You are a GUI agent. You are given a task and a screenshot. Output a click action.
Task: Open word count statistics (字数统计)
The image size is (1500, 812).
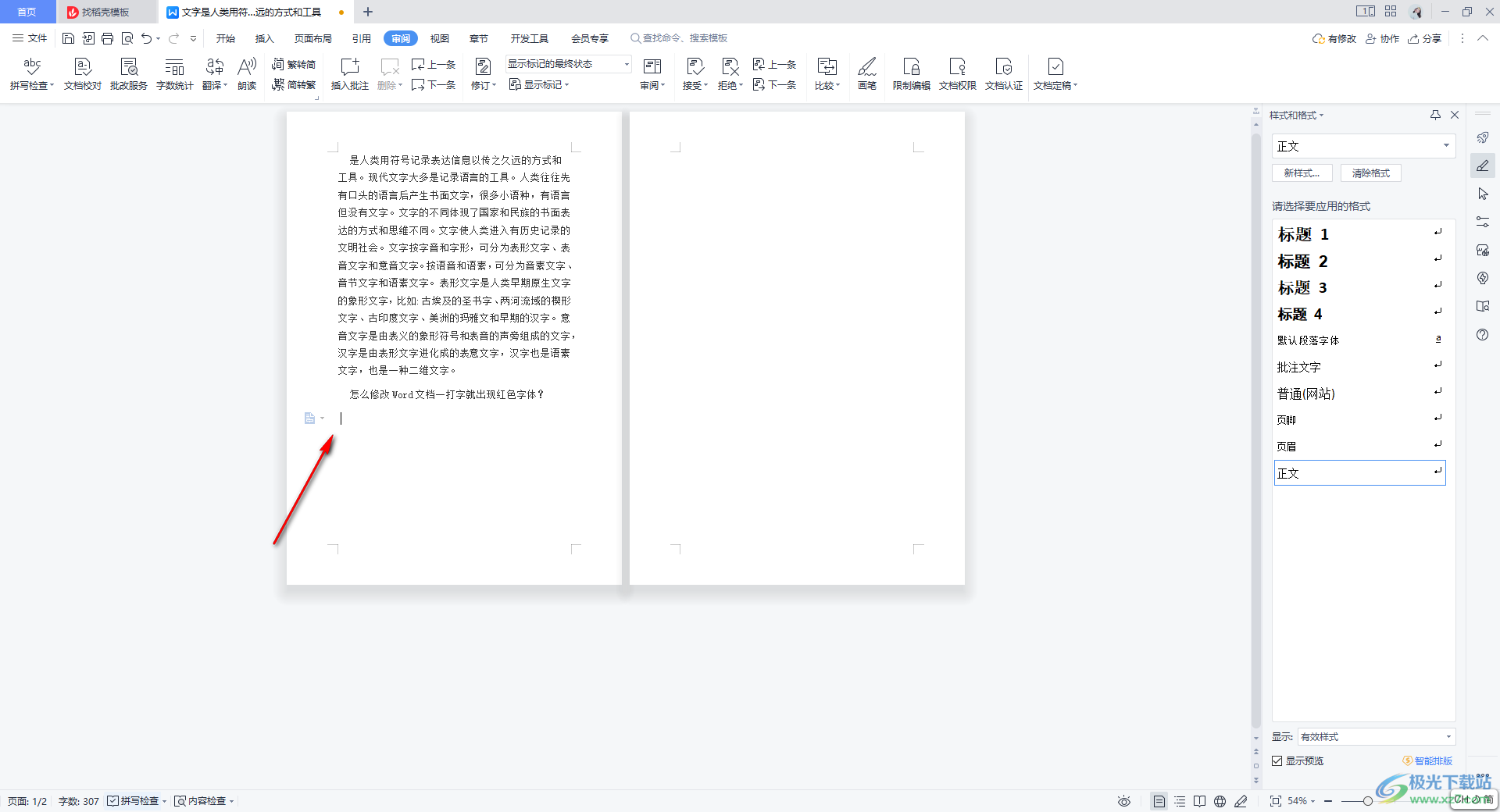(x=175, y=74)
